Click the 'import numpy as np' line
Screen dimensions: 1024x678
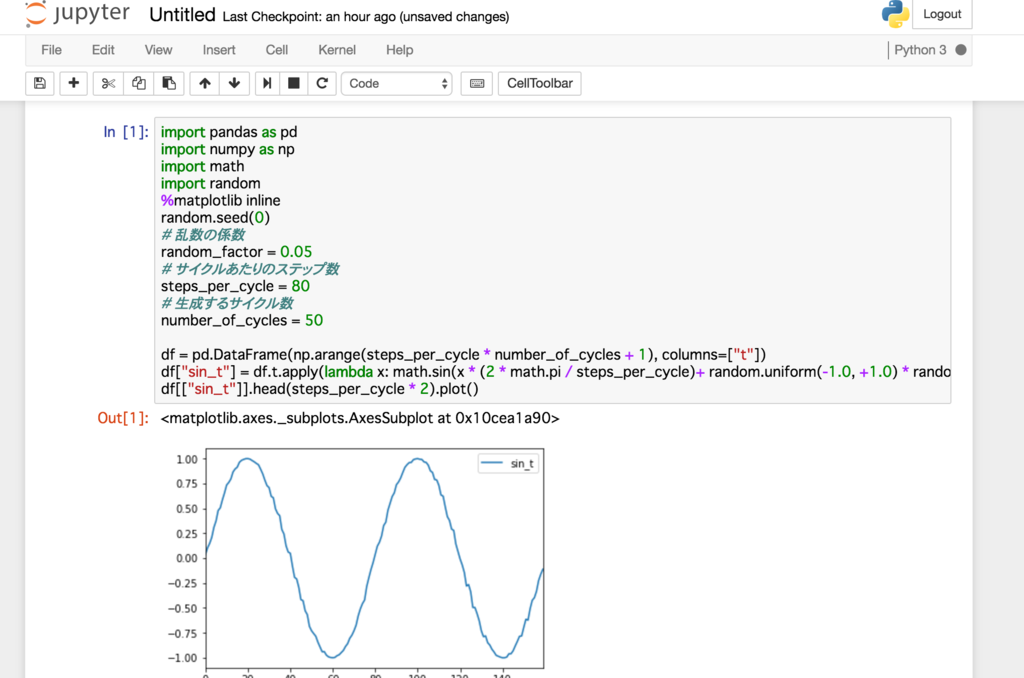click(227, 149)
